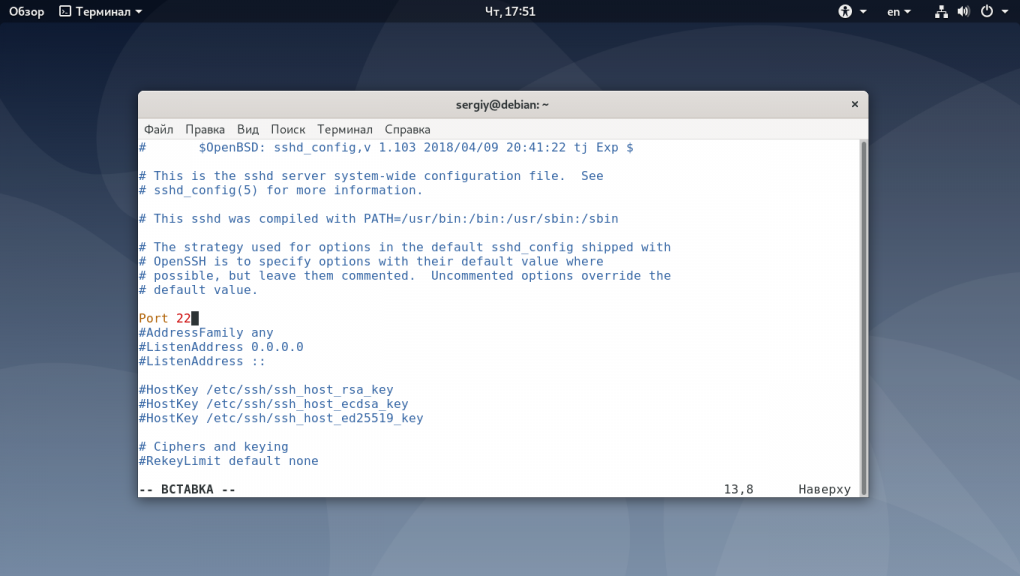Open the Поиск menu
This screenshot has width=1020, height=576.
[x=288, y=129]
